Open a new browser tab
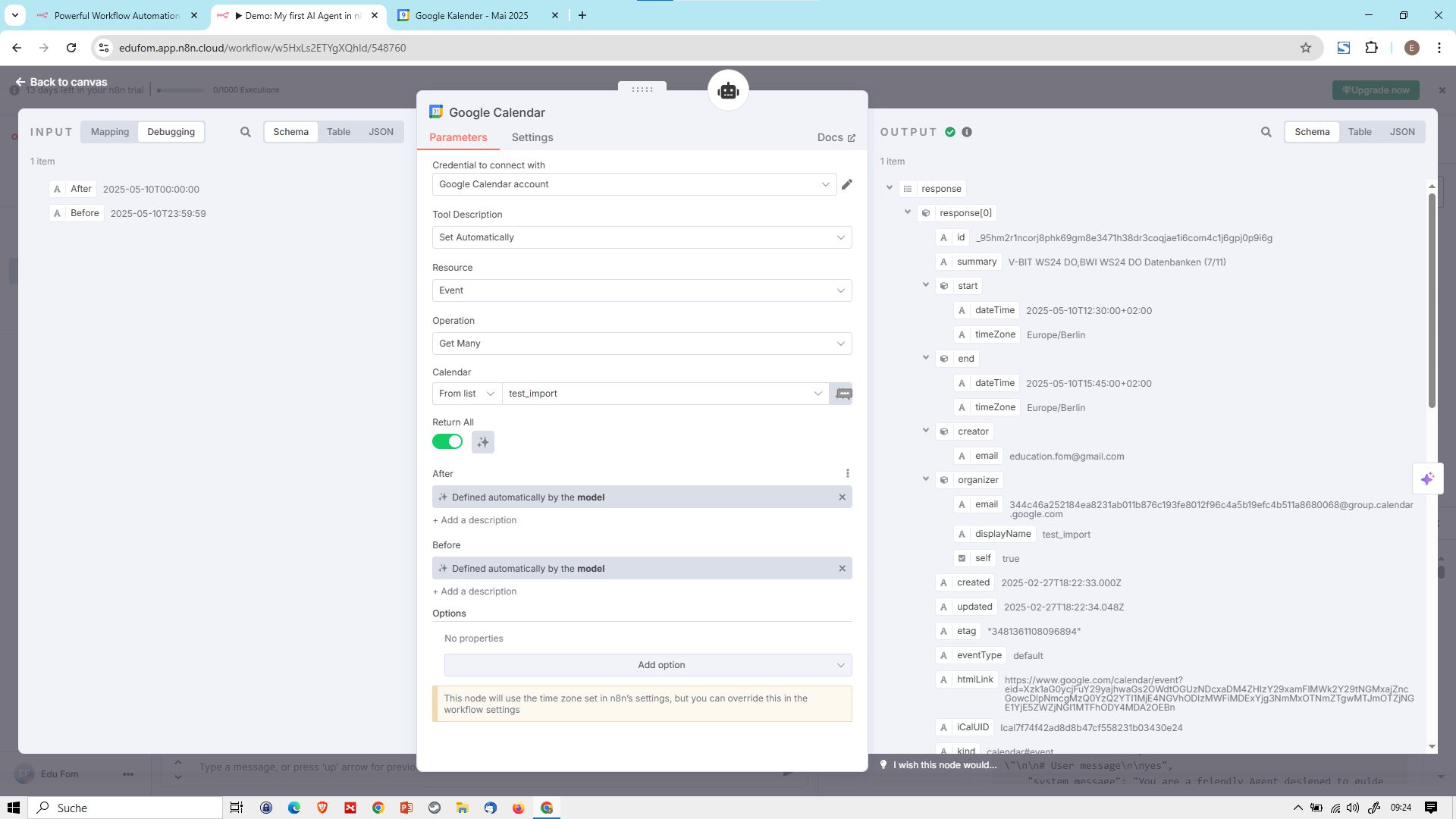Screen dimensions: 1456x819 click(582, 15)
